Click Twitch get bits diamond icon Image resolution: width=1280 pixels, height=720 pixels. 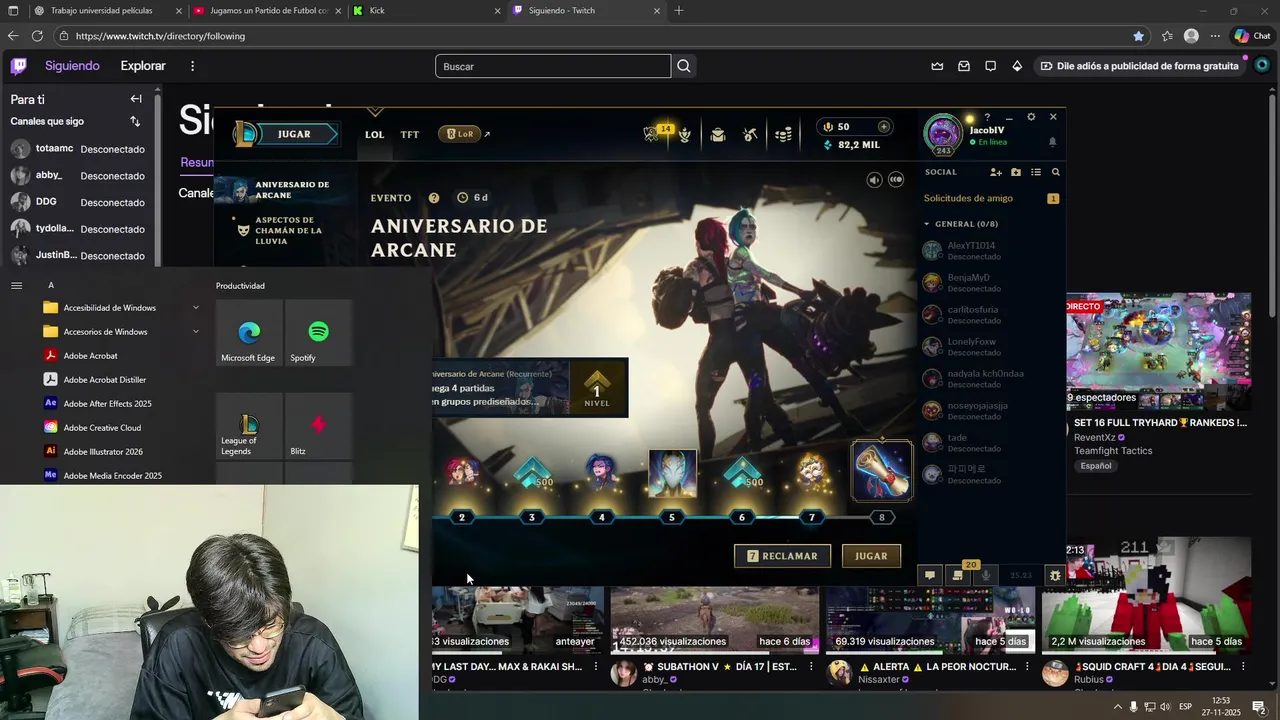pyautogui.click(x=1017, y=66)
